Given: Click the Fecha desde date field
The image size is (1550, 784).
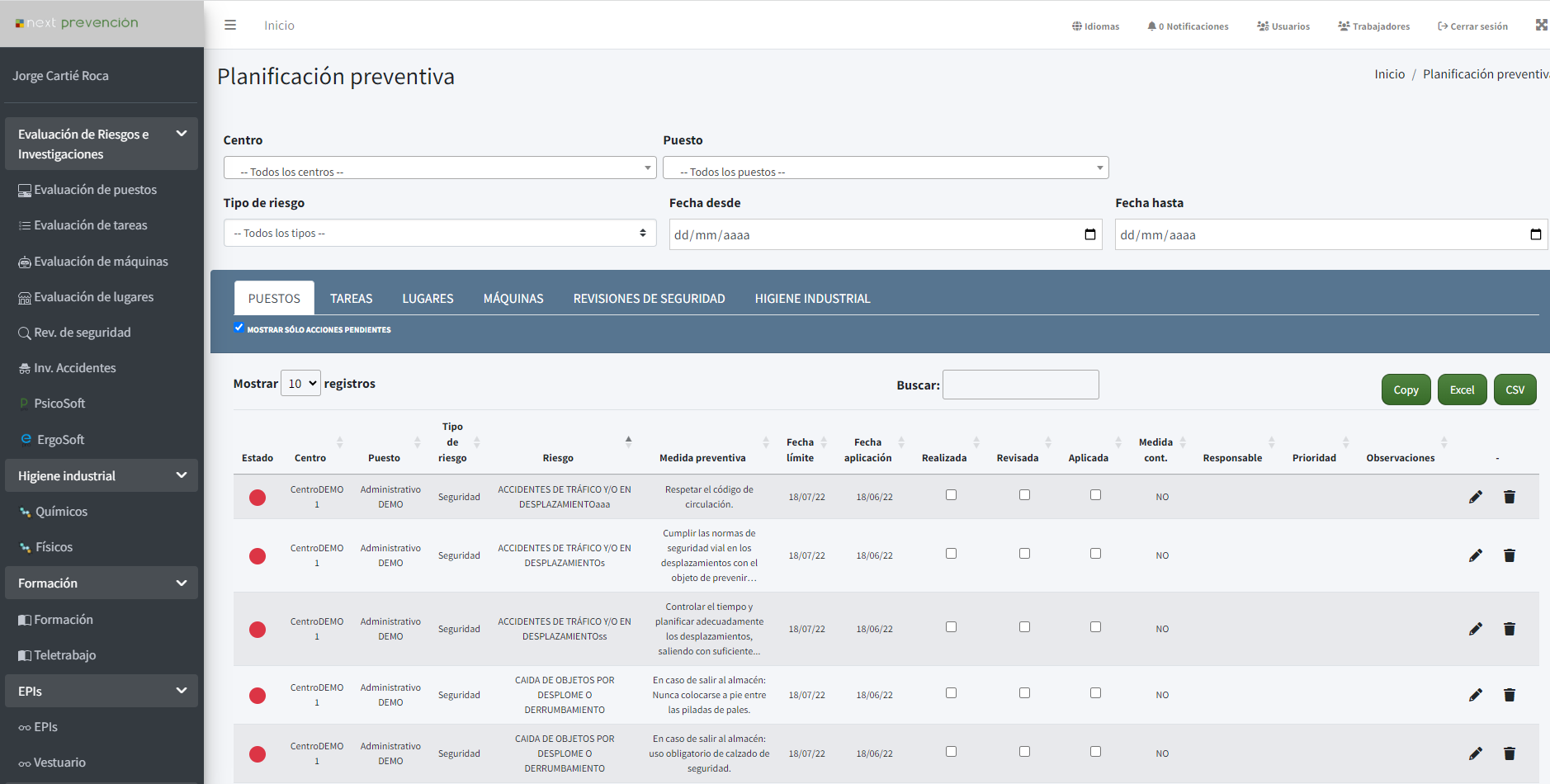Looking at the screenshot, I should 886,234.
